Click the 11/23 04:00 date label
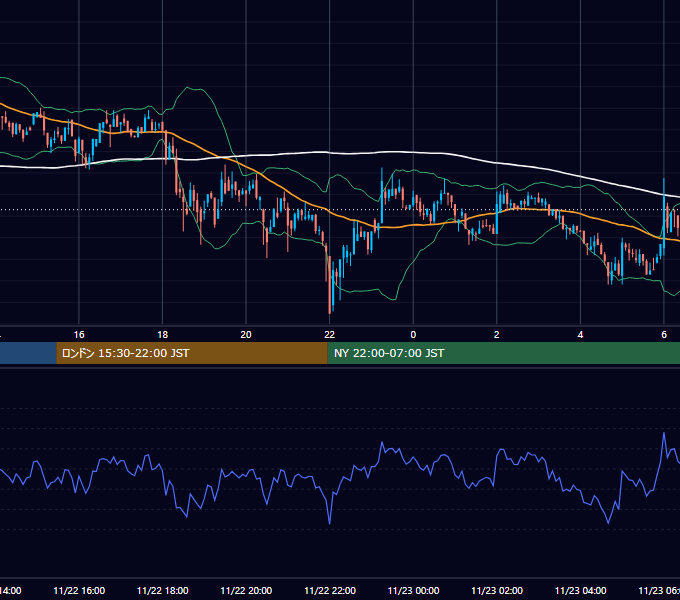Screen dimensions: 680x600 pos(581,591)
